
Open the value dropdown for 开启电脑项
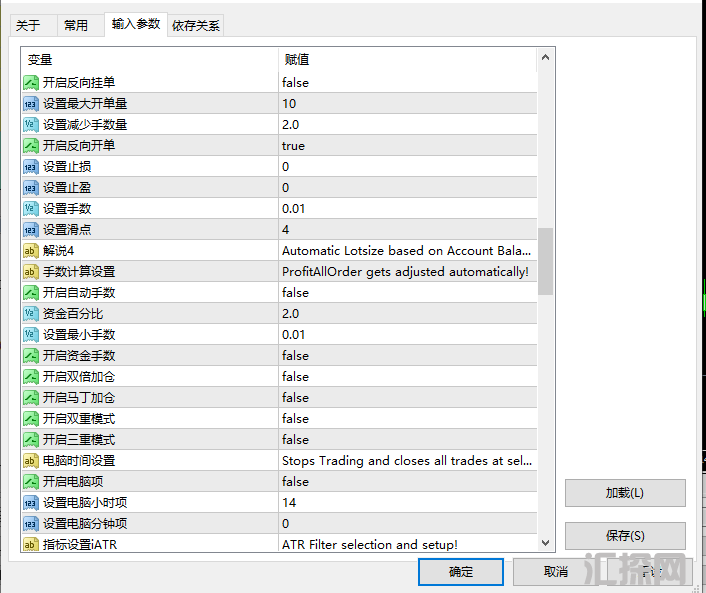click(x=407, y=481)
